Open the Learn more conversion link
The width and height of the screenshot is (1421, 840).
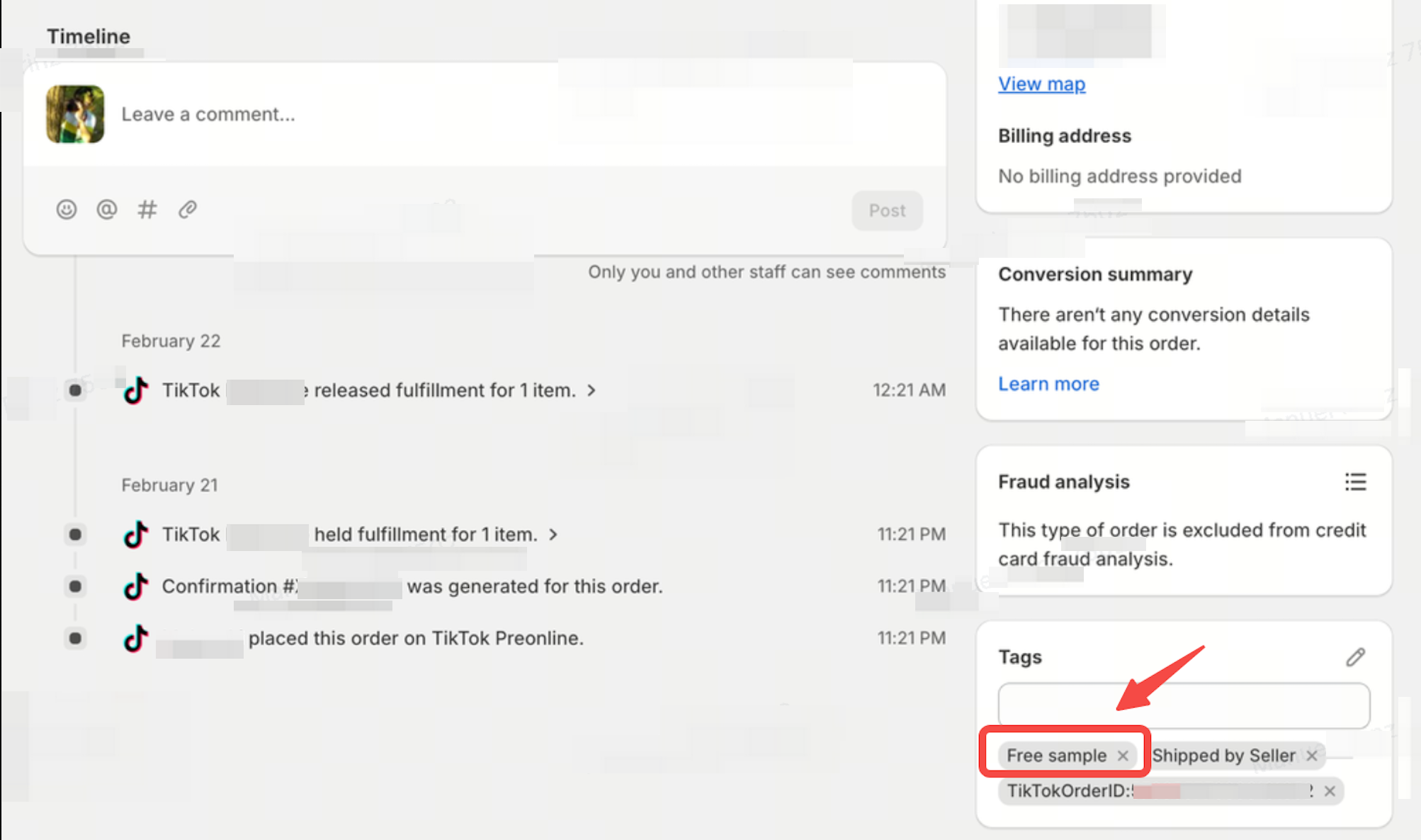[x=1048, y=384]
